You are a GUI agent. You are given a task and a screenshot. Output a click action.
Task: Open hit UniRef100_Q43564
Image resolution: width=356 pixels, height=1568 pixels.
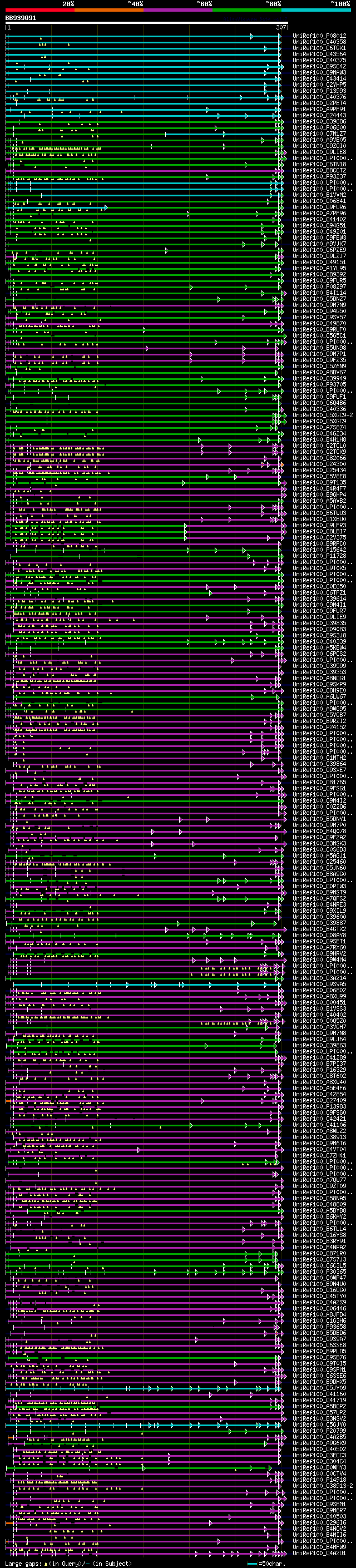point(319,54)
